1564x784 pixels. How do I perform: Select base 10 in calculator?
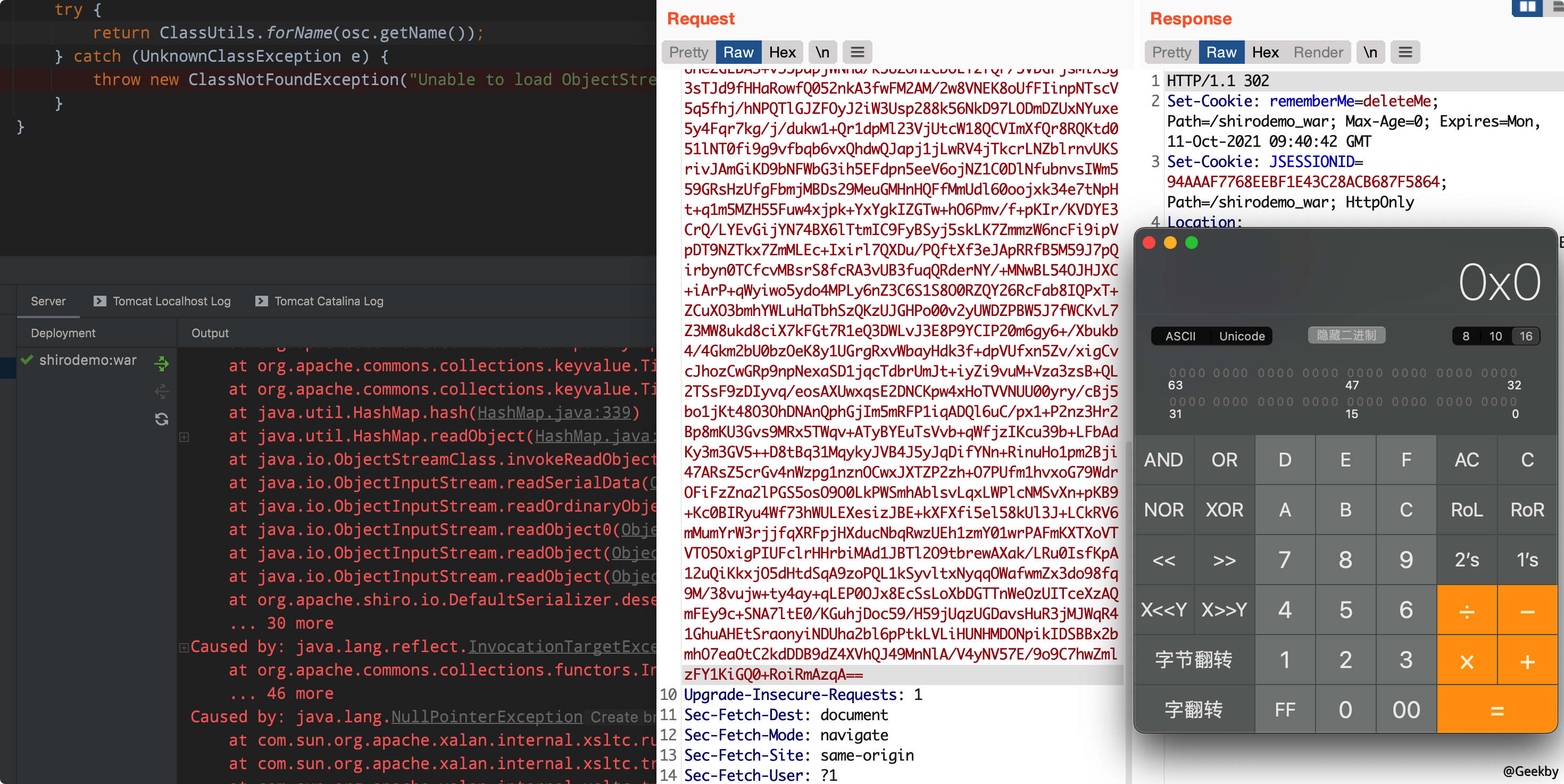[x=1495, y=336]
